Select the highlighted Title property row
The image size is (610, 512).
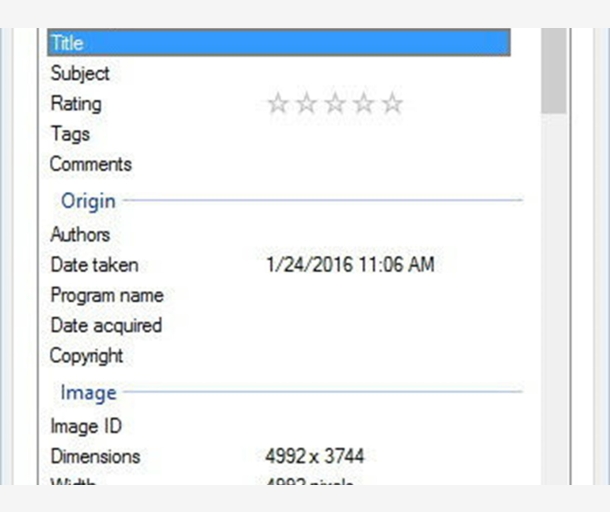pyautogui.click(x=278, y=43)
